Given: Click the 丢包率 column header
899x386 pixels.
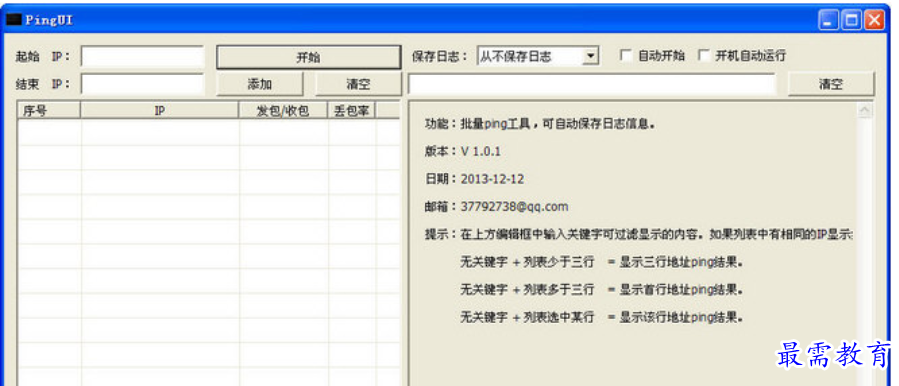Looking at the screenshot, I should [351, 111].
